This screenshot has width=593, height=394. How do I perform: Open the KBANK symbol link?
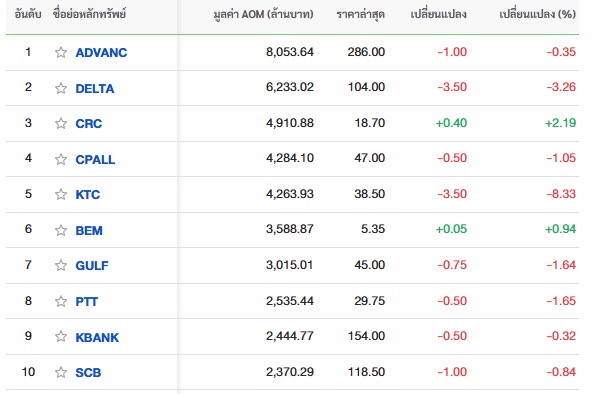click(x=97, y=337)
